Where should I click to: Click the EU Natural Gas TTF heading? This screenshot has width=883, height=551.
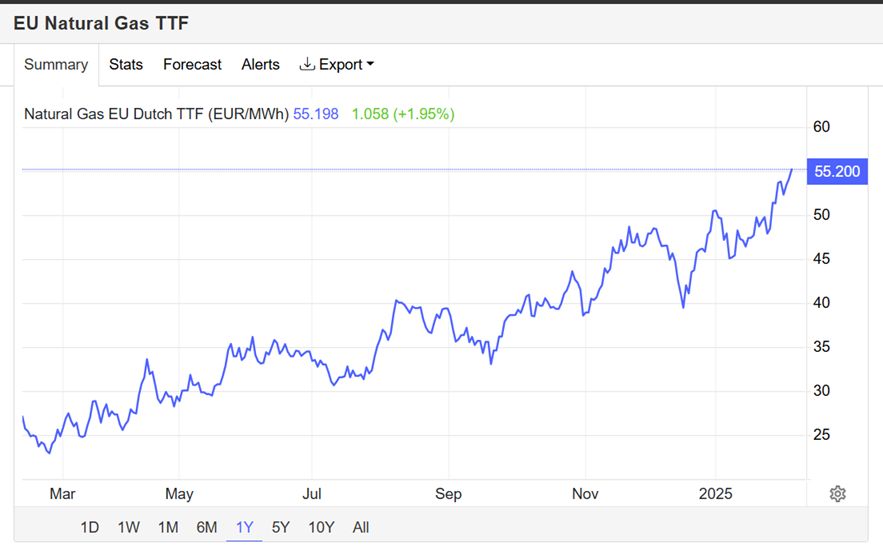point(101,23)
